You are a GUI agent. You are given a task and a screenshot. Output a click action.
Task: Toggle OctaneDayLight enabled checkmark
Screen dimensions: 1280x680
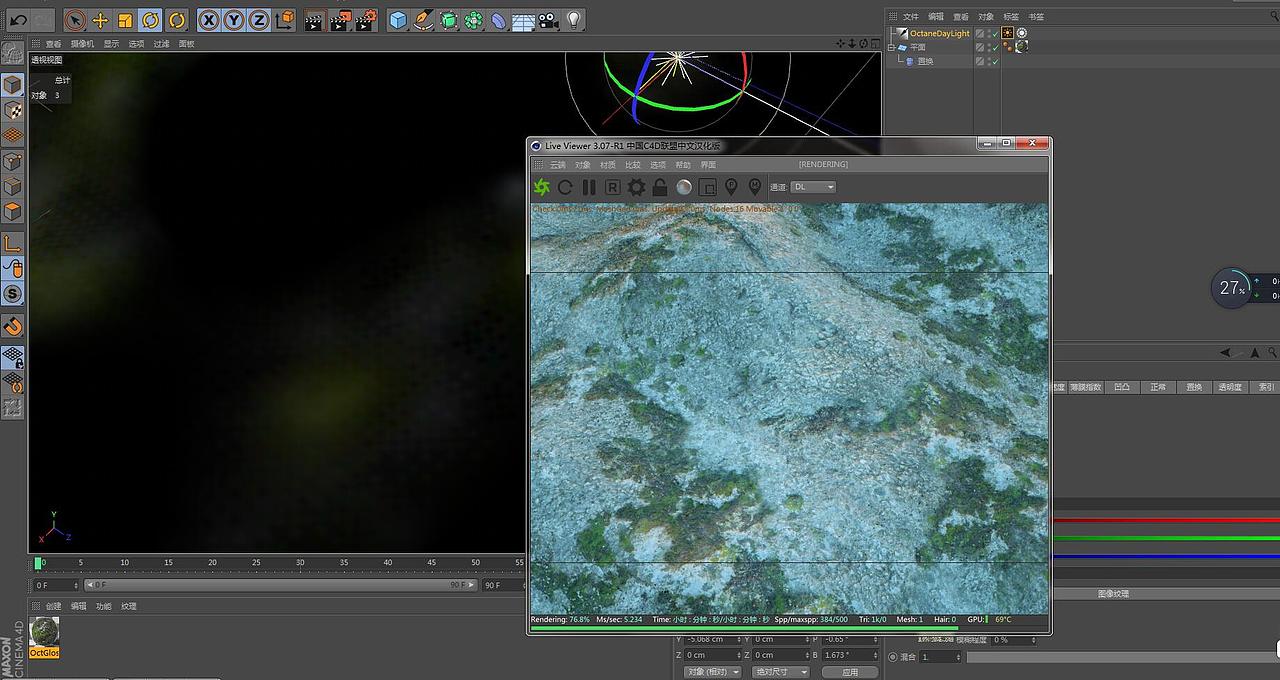[993, 33]
